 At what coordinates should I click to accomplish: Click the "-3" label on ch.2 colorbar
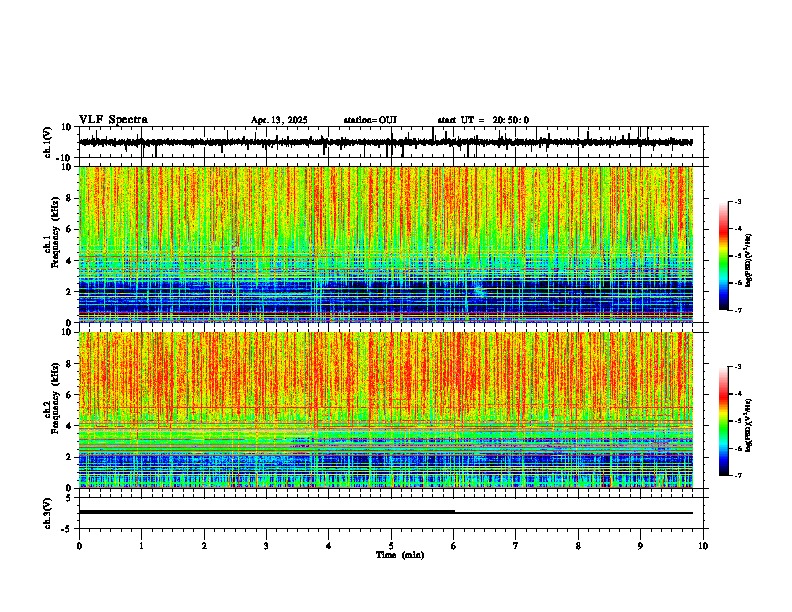738,367
